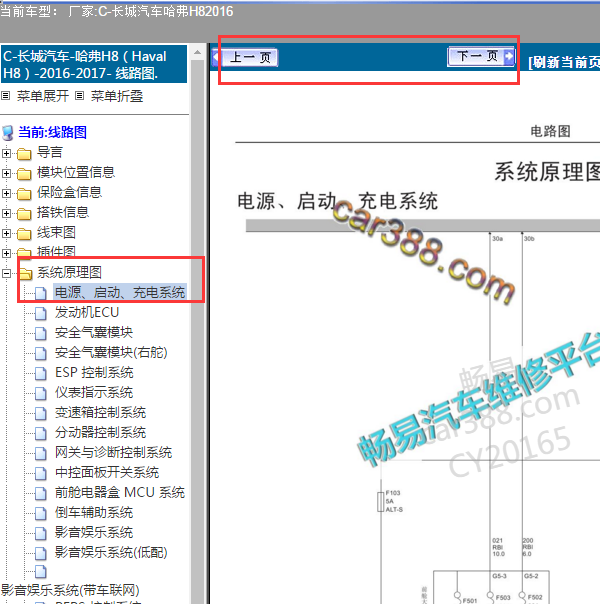Select 导言 tree label
This screenshot has width=600, height=604.
tap(50, 152)
